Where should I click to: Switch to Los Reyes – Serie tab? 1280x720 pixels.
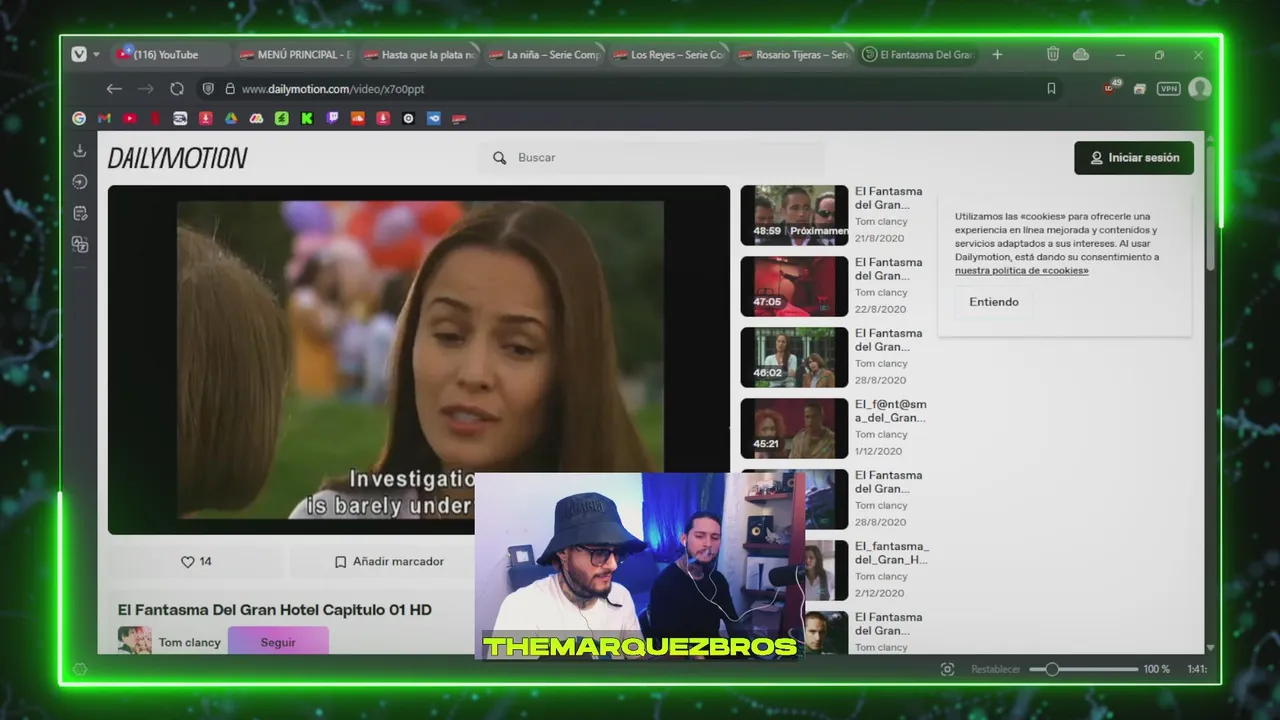(668, 55)
